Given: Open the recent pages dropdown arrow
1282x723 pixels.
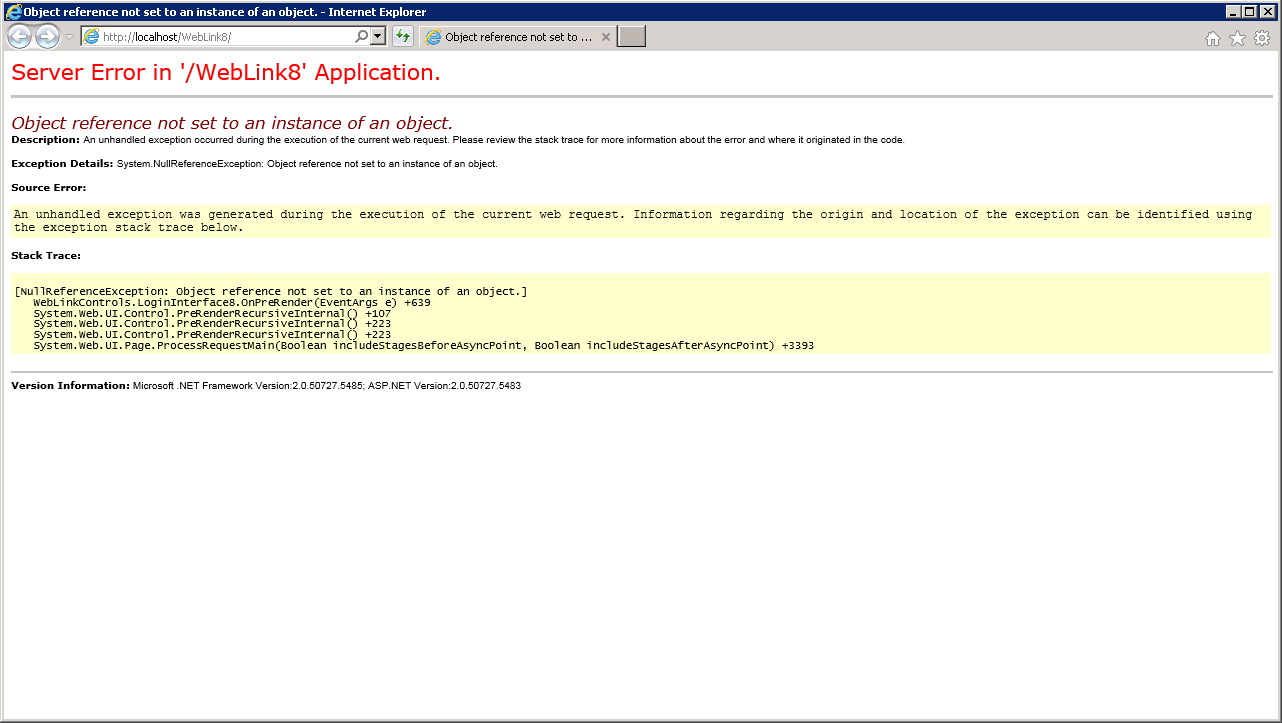Looking at the screenshot, I should point(69,37).
